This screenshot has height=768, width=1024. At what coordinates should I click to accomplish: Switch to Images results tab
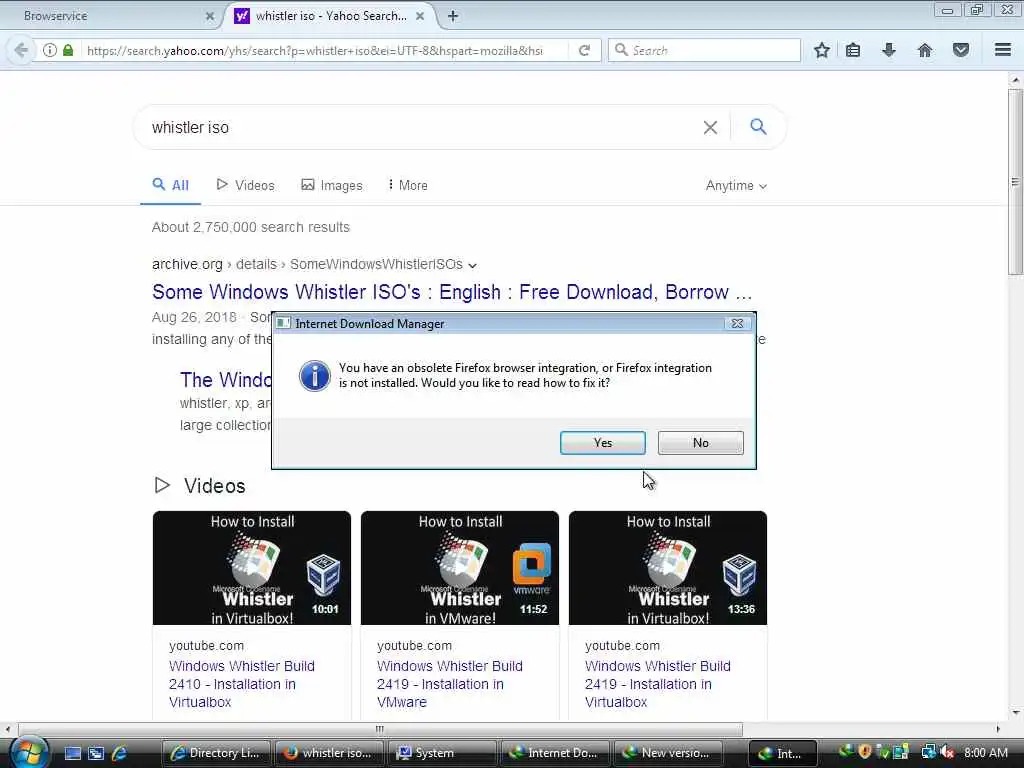tap(332, 185)
